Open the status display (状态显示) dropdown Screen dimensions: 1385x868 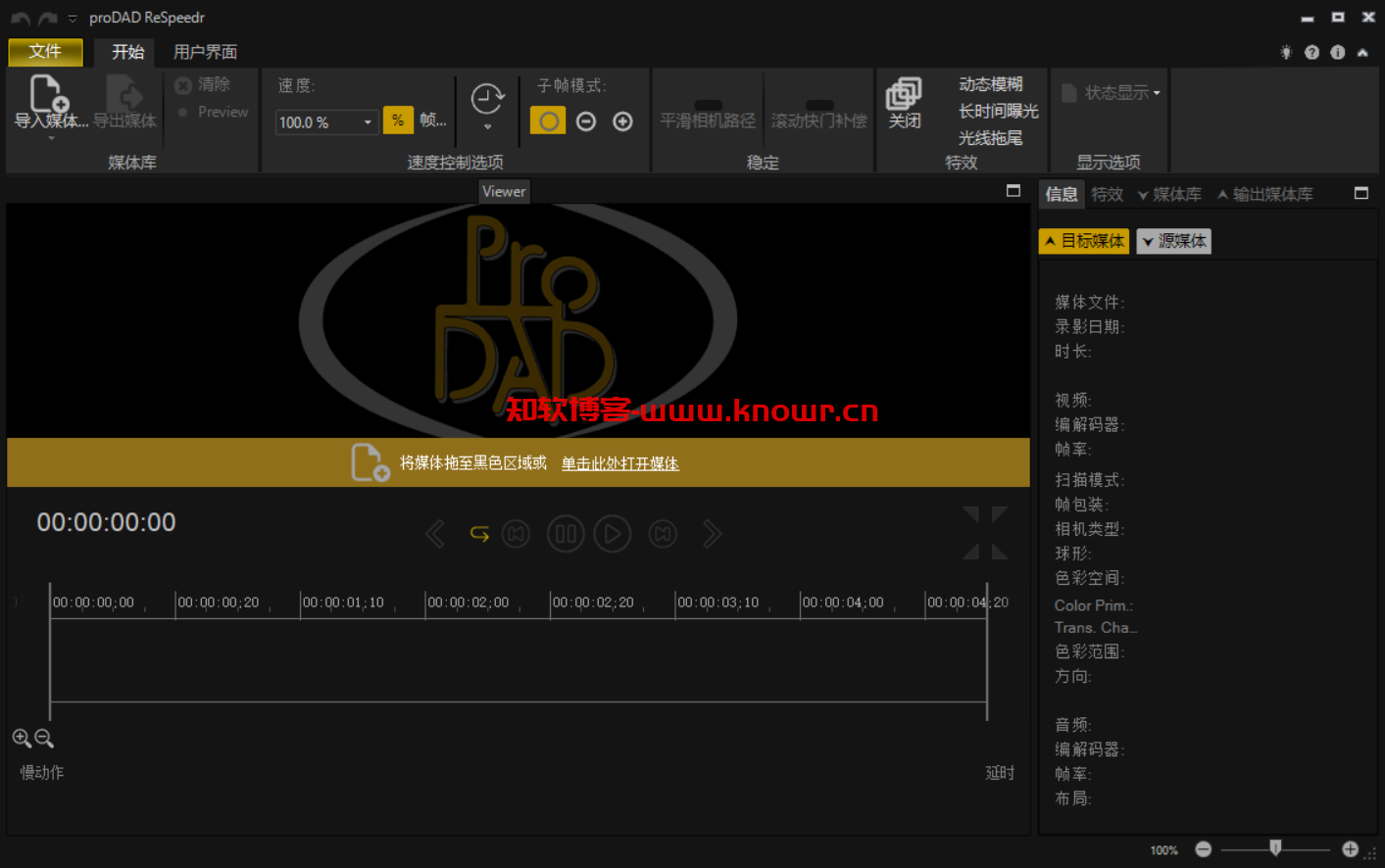pyautogui.click(x=1112, y=92)
